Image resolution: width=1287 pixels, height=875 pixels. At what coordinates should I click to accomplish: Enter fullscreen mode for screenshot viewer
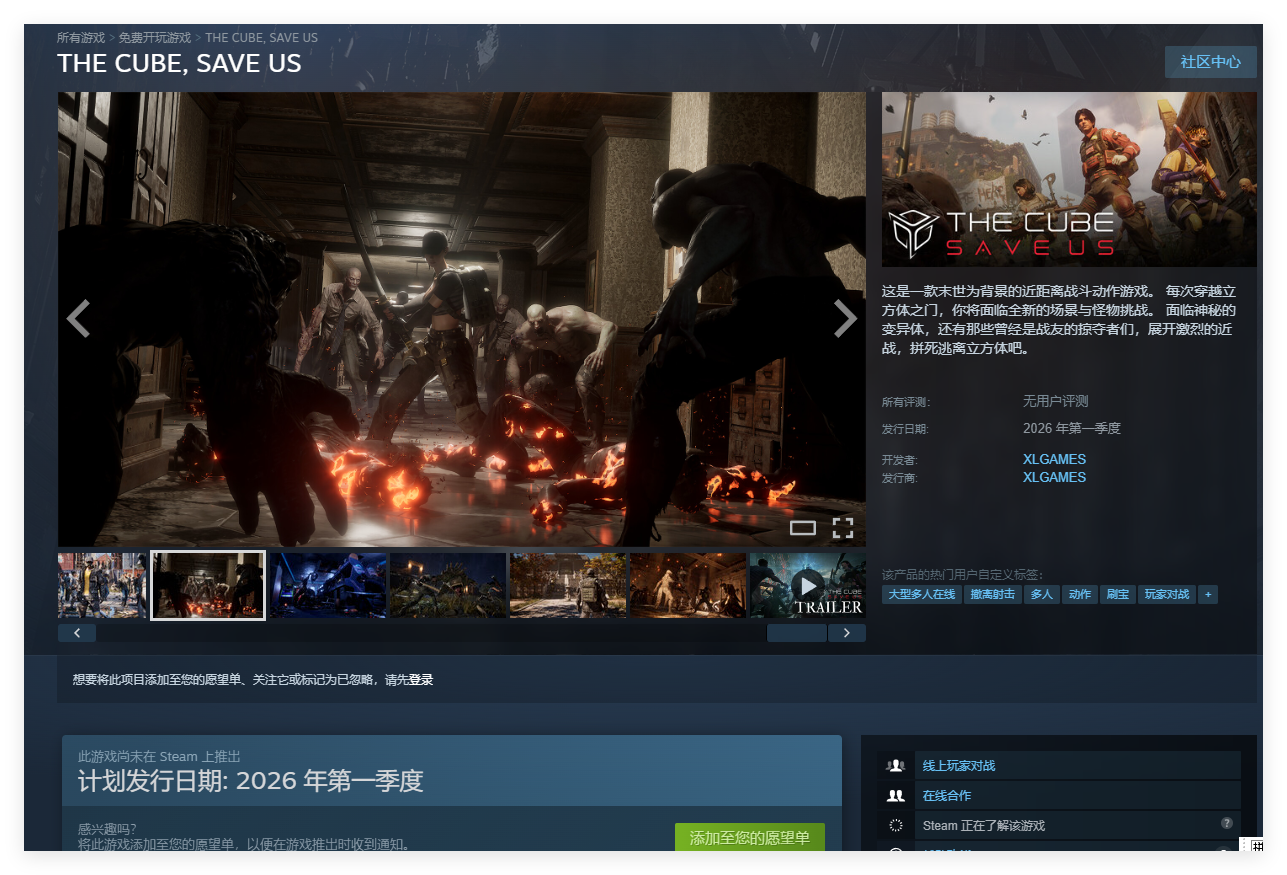point(843,528)
